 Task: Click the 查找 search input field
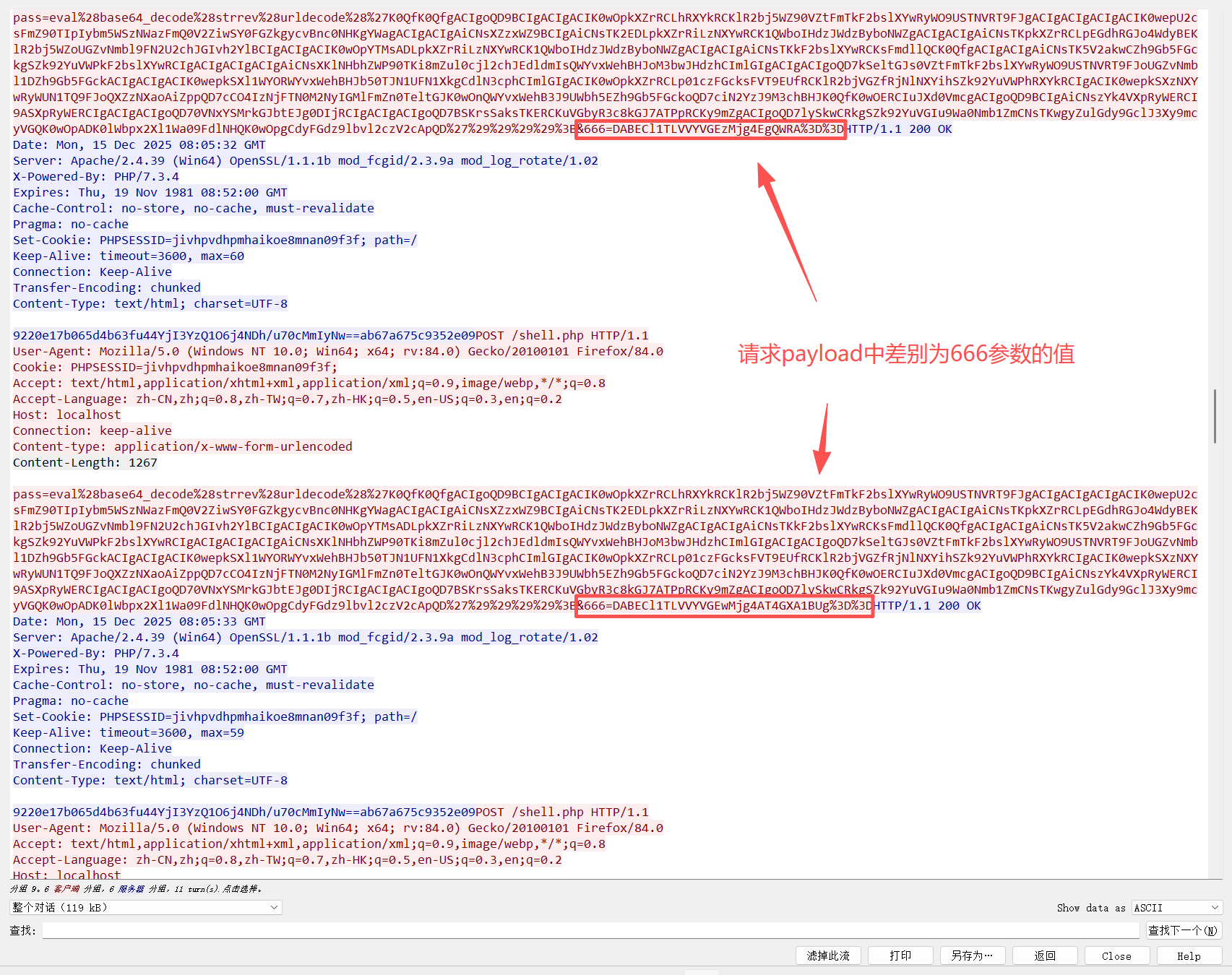591,930
